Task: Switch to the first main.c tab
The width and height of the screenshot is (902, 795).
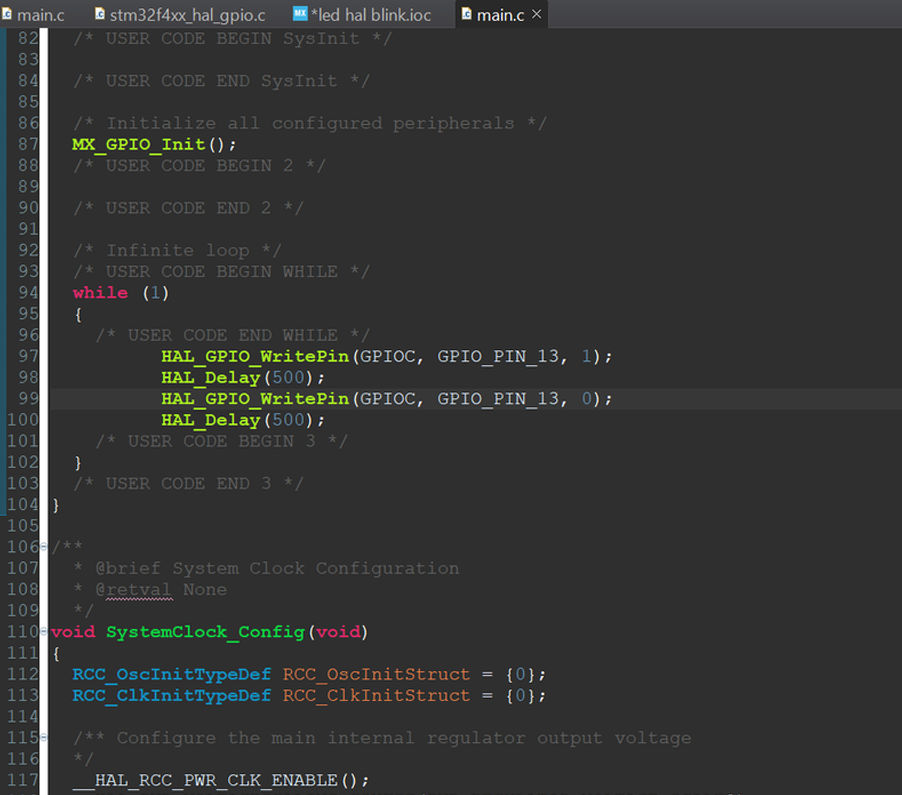Action: pos(33,15)
